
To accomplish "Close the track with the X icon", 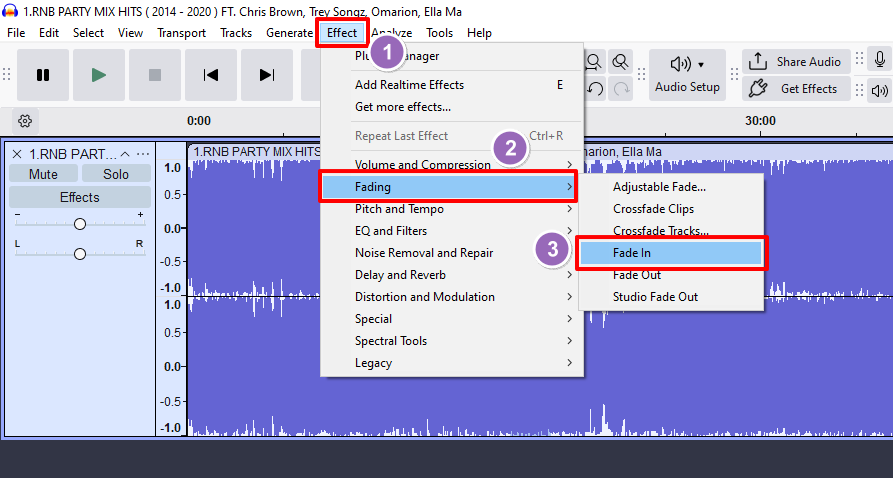I will click(x=17, y=154).
